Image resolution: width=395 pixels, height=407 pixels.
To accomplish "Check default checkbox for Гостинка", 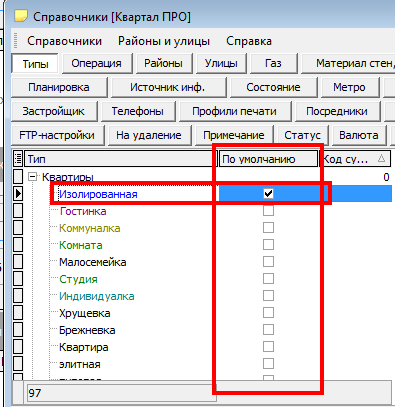I will click(x=268, y=210).
